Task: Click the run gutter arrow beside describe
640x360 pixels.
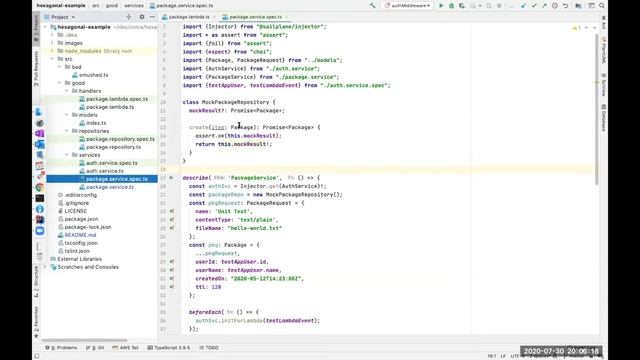Action: click(x=171, y=178)
